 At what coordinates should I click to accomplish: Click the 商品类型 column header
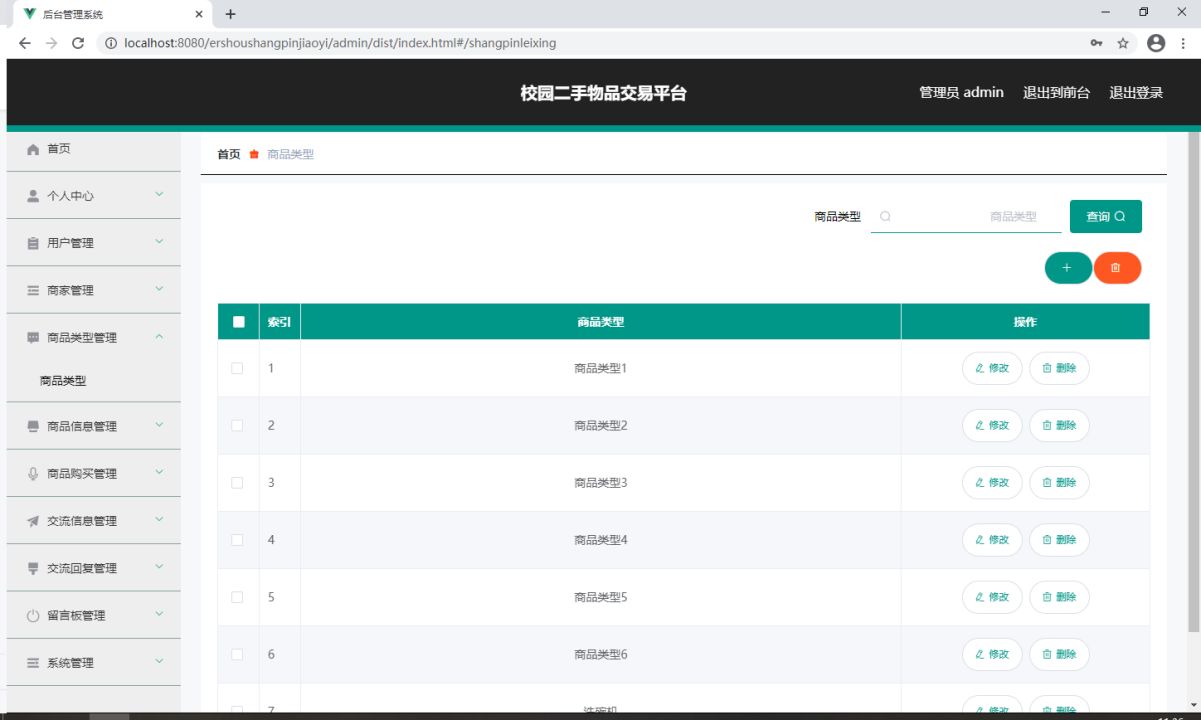click(x=600, y=322)
